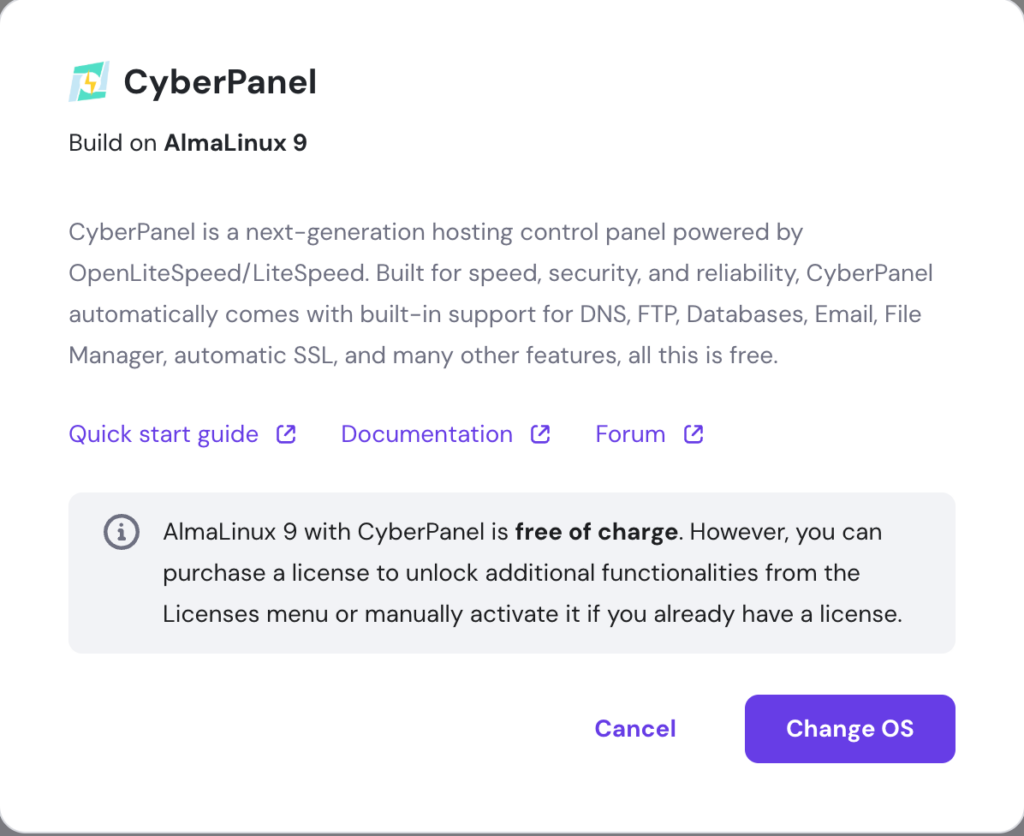Select the circled i information symbol
Screen dimensions: 1024x836
pyautogui.click(x=121, y=532)
